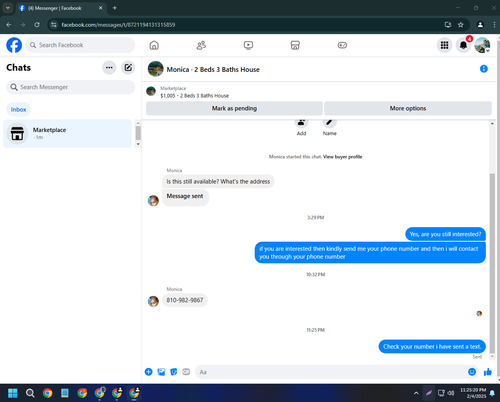This screenshot has width=500, height=402.
Task: View site information icon in address bar
Action: click(54, 25)
